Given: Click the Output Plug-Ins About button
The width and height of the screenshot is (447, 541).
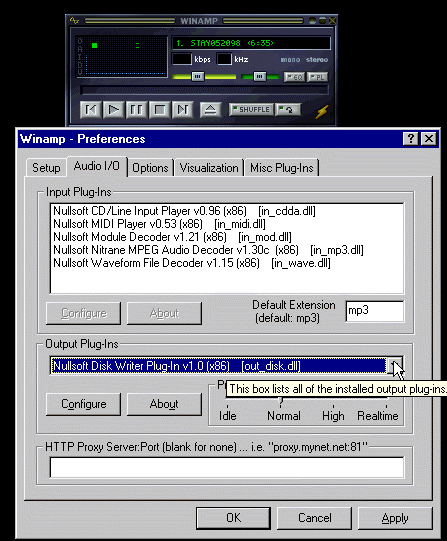Looking at the screenshot, I should point(165,404).
